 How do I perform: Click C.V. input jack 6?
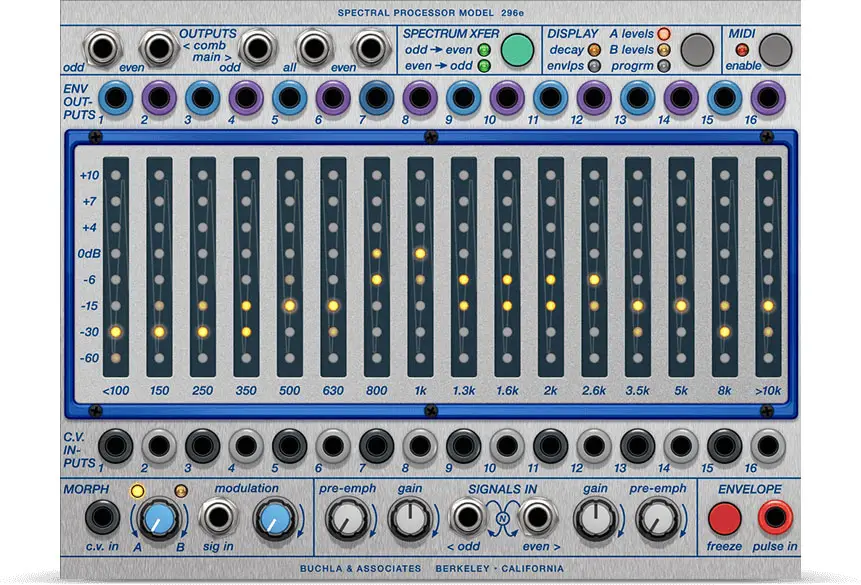[333, 446]
